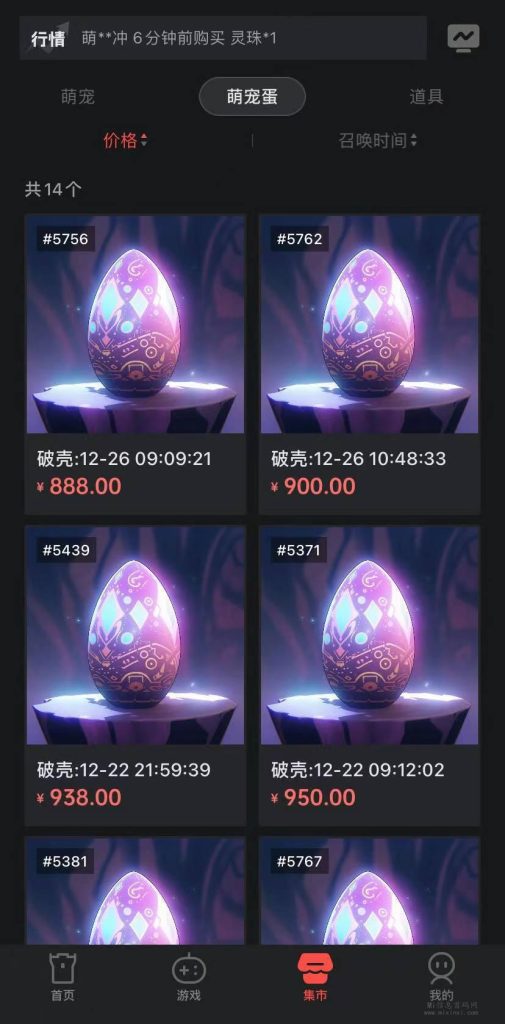This screenshot has width=505, height=1024.
Task: Open egg #5371 thumbnail
Action: [369, 635]
